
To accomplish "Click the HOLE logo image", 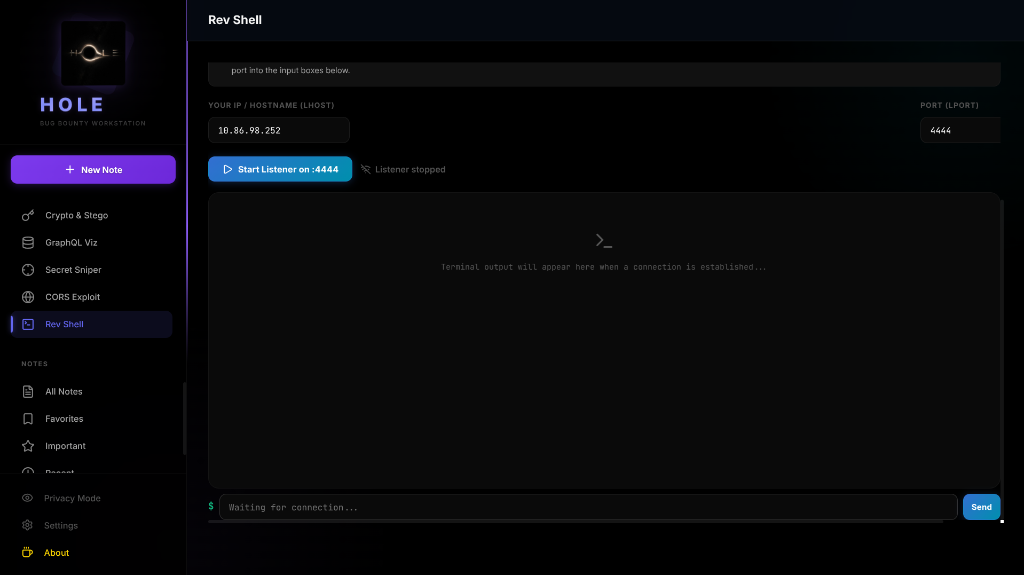I will pyautogui.click(x=93, y=53).
